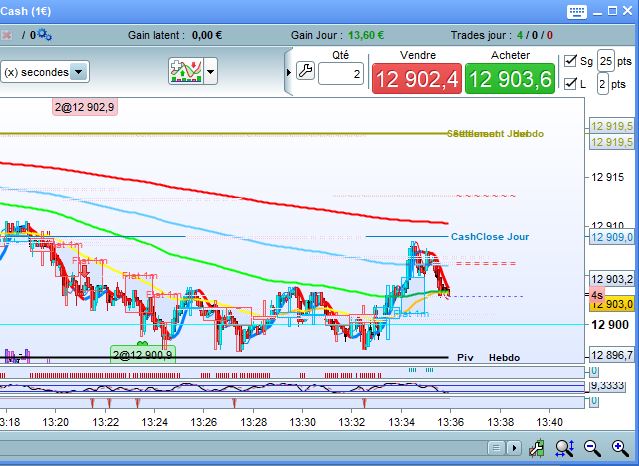Open the chart properties wrench icon at bottom
Image resolution: width=639 pixels, height=466 pixels.
[x=536, y=448]
